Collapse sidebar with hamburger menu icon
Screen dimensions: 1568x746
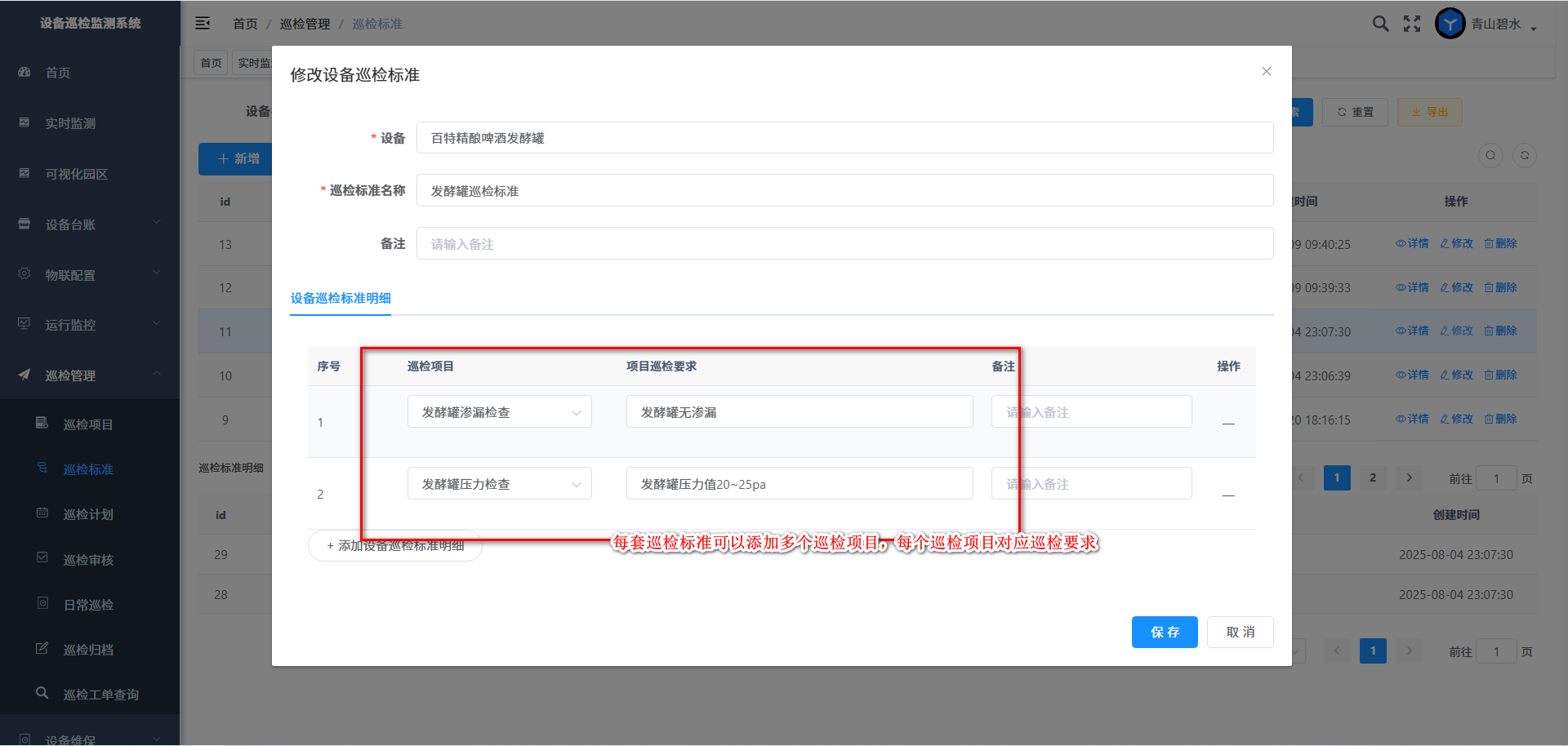point(203,24)
